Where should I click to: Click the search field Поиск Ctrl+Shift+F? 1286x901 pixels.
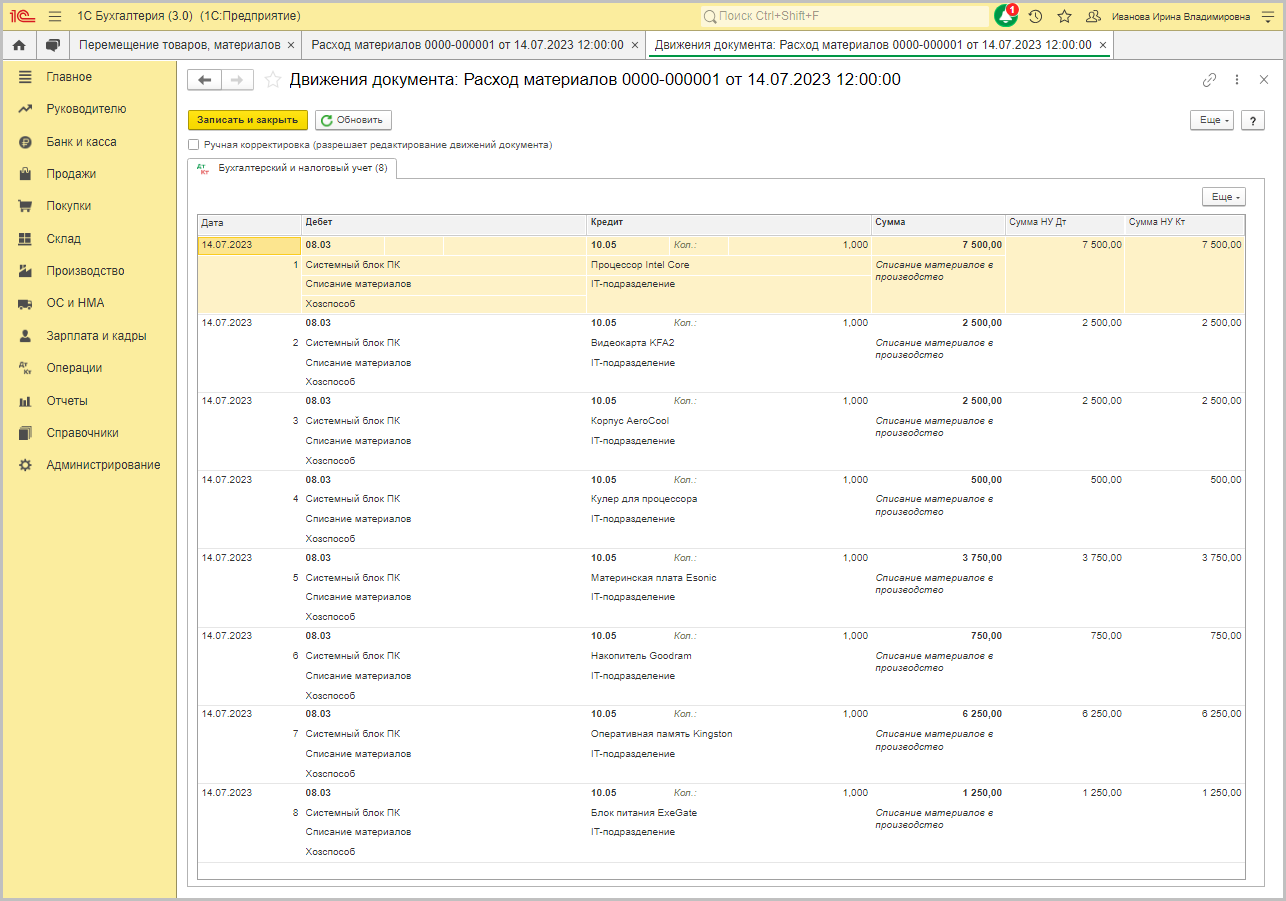click(844, 16)
